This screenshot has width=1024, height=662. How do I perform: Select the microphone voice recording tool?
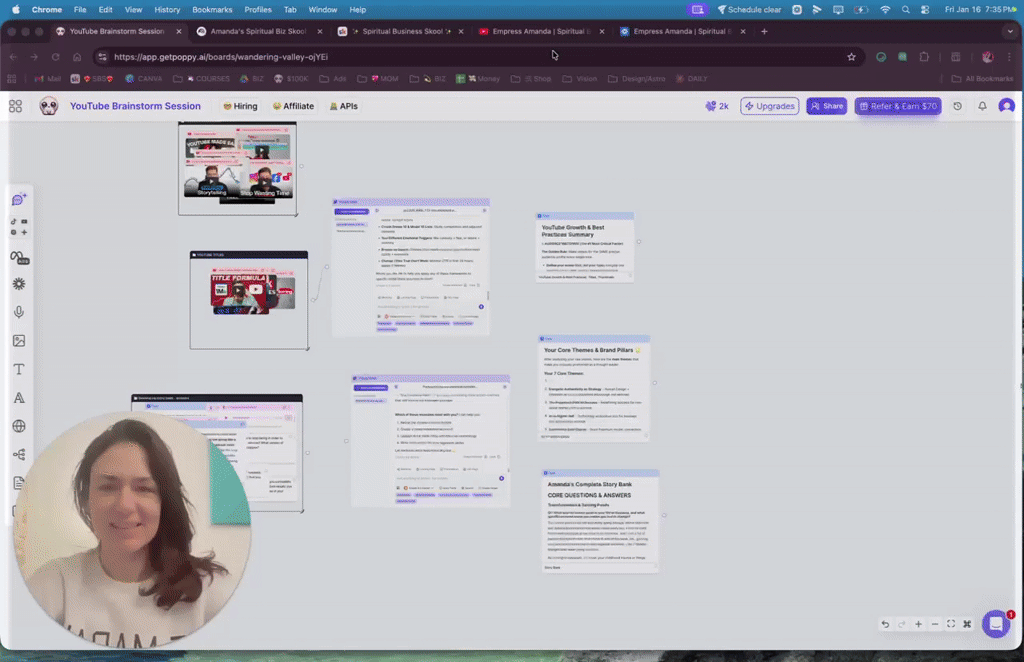click(18, 311)
